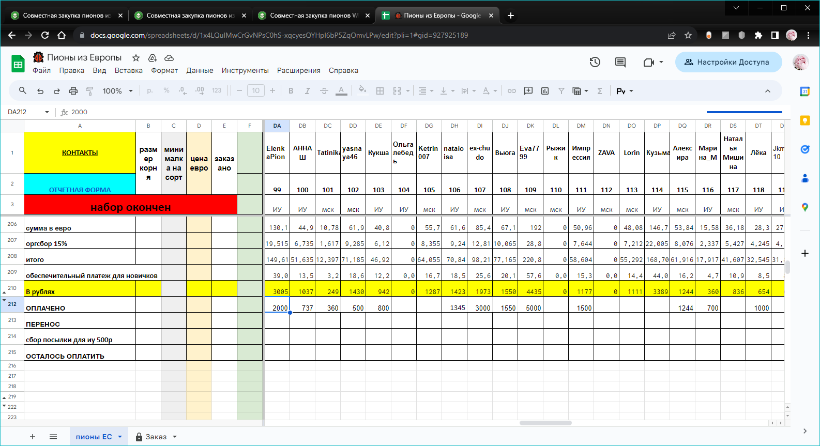Switch to the Заказ sheet tab
This screenshot has height=446, width=820.
[156, 437]
